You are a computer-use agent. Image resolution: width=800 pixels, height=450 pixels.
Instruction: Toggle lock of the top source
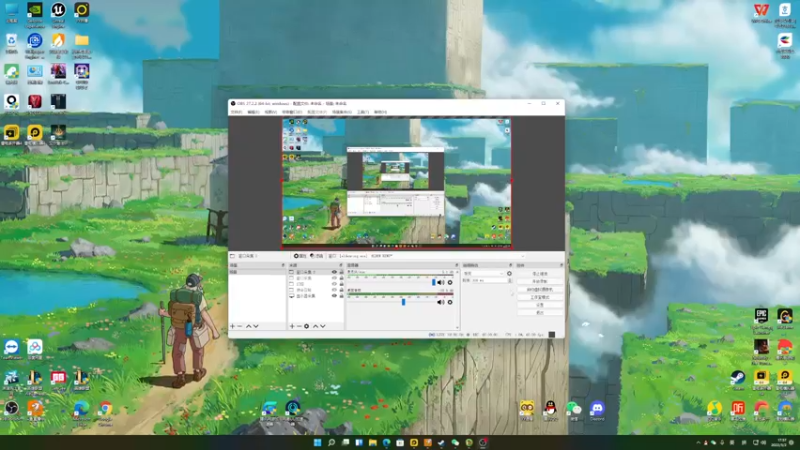pyautogui.click(x=341, y=272)
